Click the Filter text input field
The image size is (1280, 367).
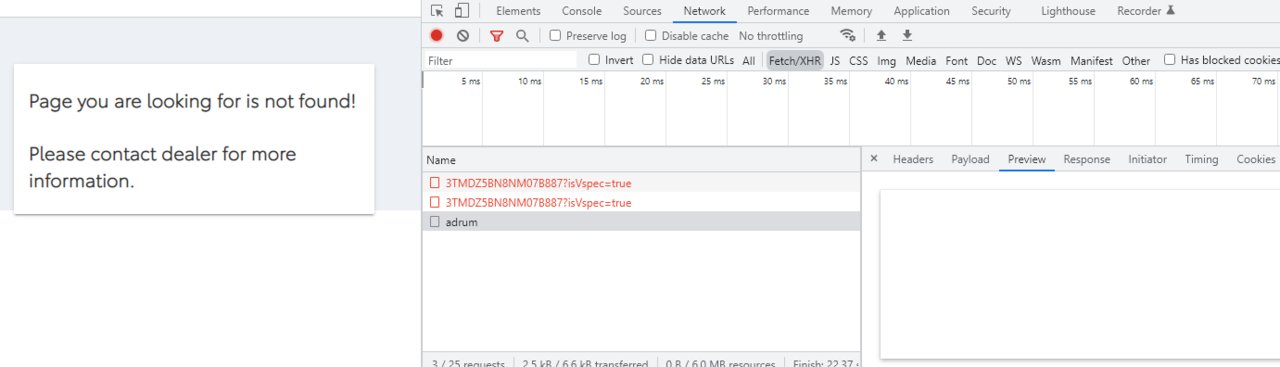(x=501, y=61)
